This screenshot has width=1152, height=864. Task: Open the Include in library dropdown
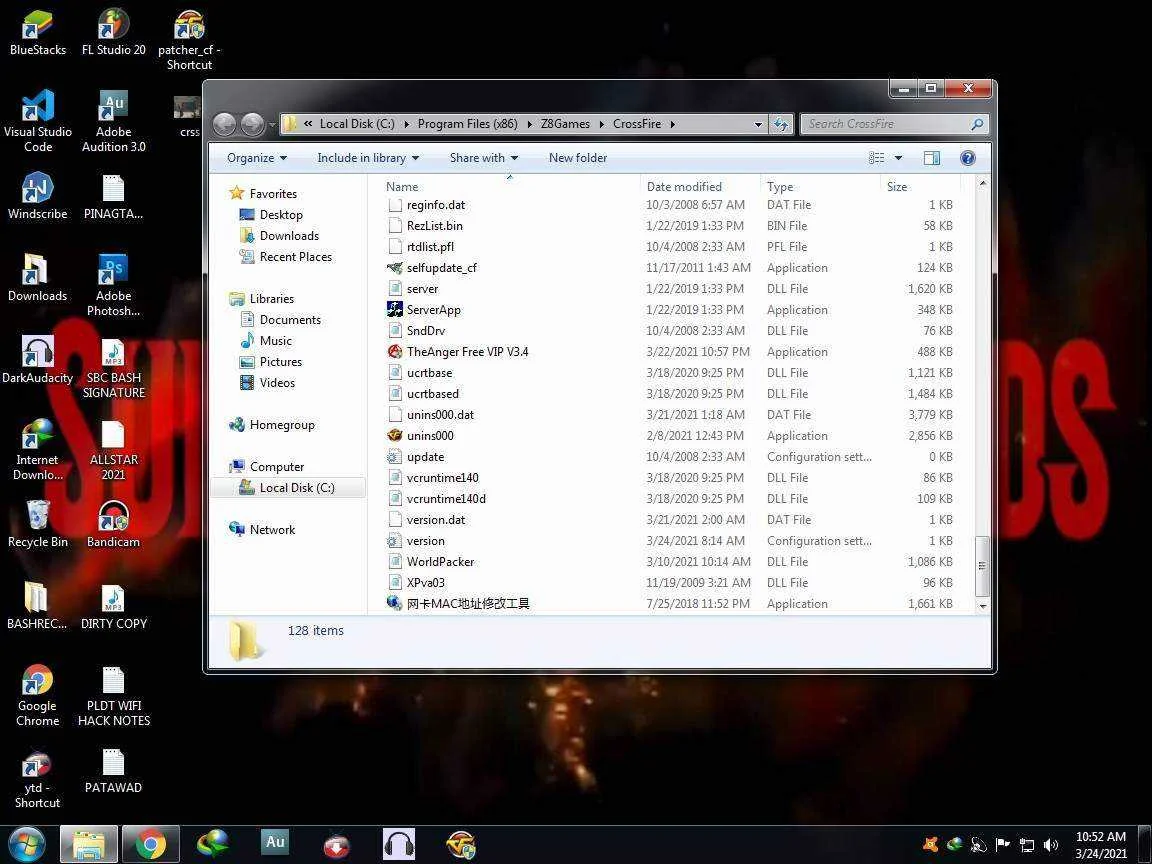pos(368,158)
